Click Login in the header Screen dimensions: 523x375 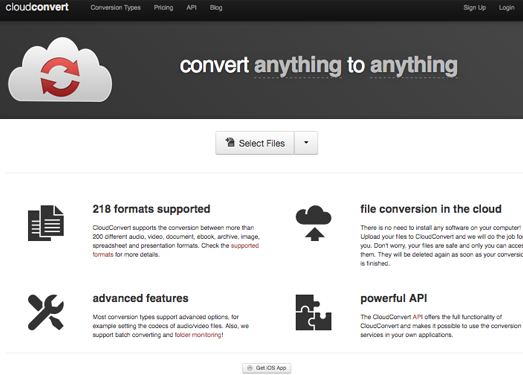pos(506,8)
